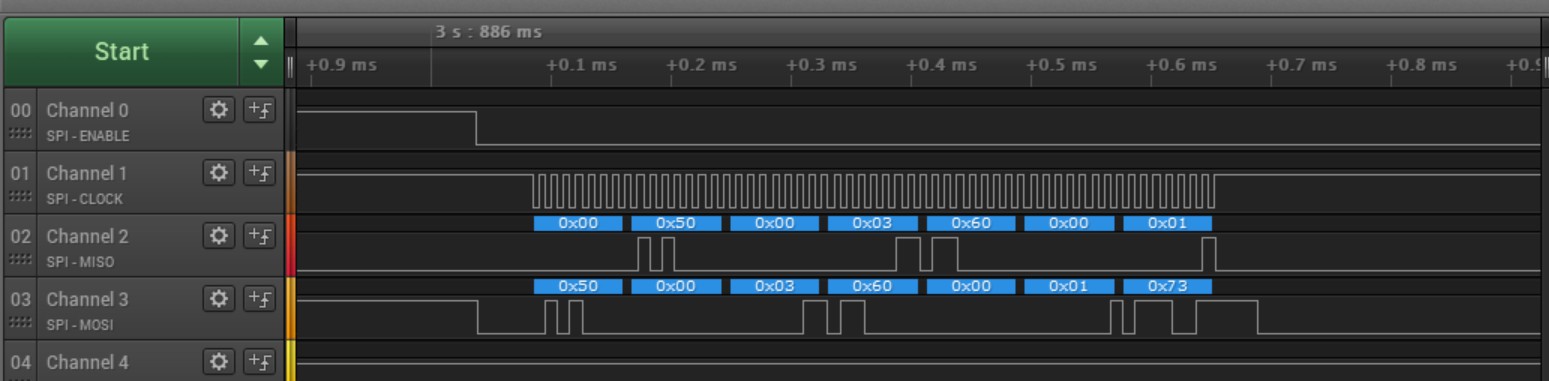Set trigger edge icon for Channel 3
The width and height of the screenshot is (1549, 381).
pyautogui.click(x=260, y=299)
